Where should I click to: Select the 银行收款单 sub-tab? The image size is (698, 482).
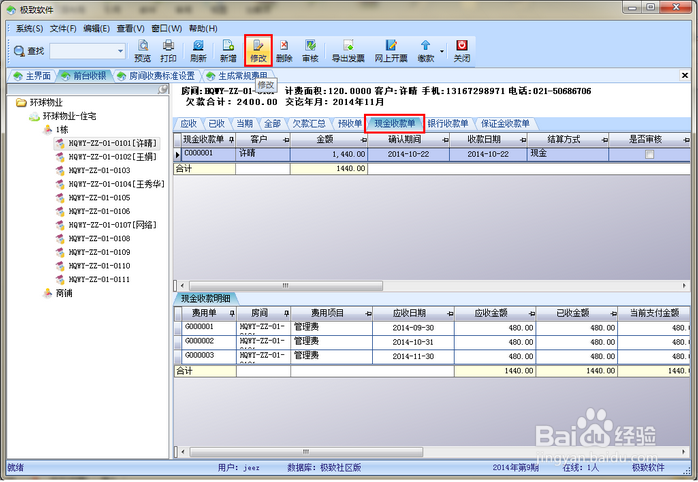[448, 123]
